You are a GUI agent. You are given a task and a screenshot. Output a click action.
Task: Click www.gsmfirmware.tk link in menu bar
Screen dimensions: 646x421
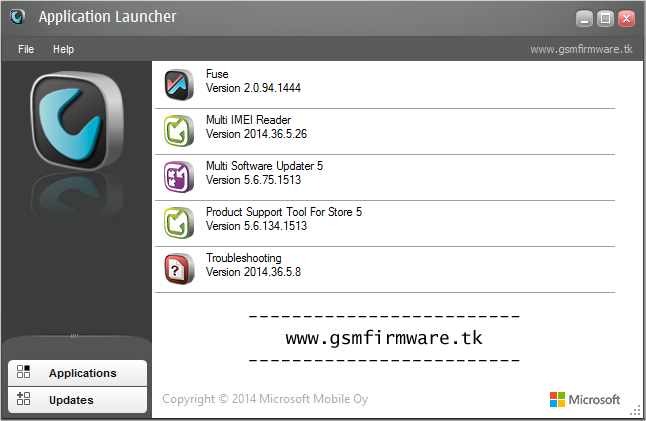pyautogui.click(x=581, y=49)
